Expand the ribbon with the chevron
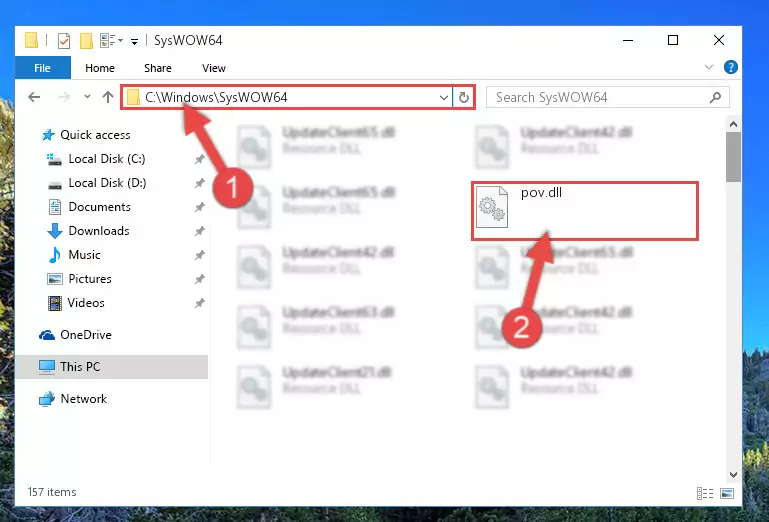 coord(709,67)
